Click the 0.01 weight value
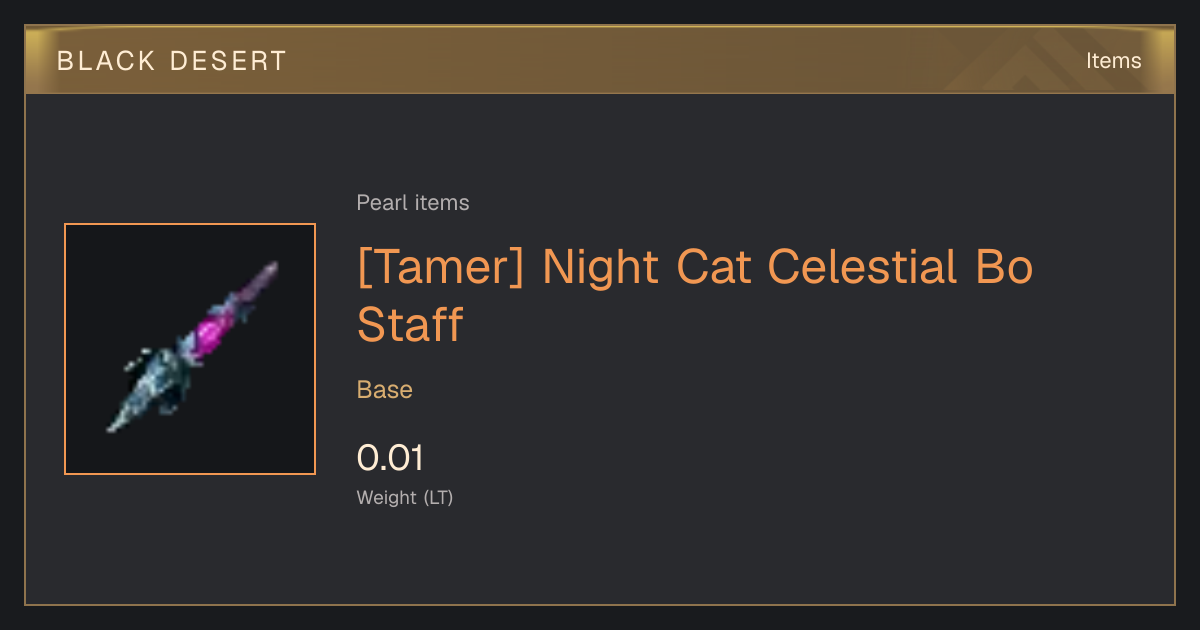 pos(390,458)
